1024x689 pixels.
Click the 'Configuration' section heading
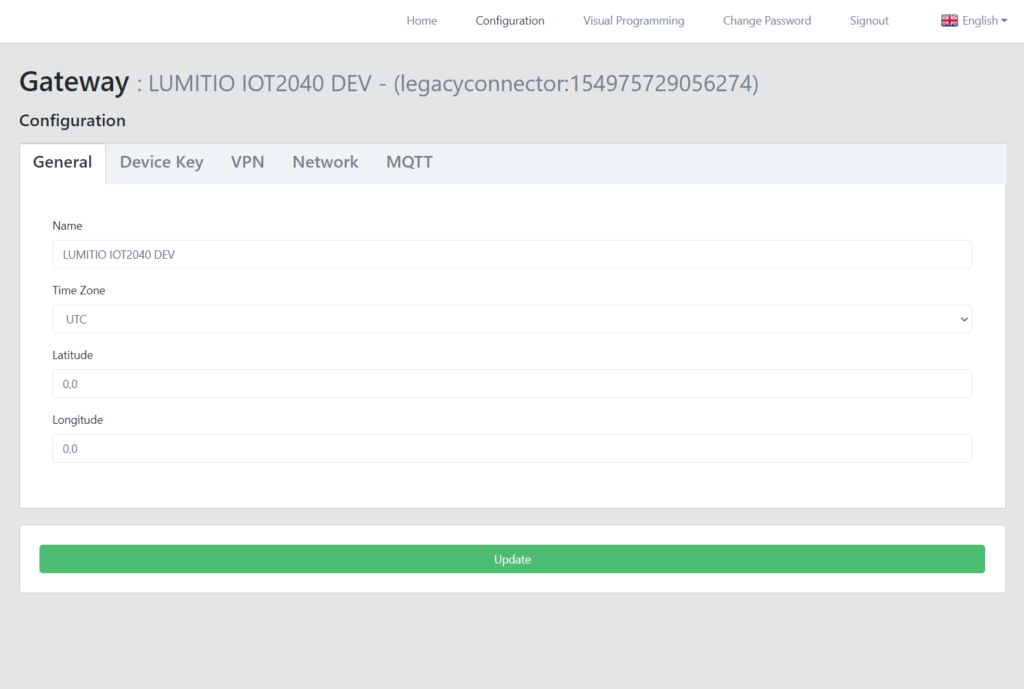click(x=72, y=121)
